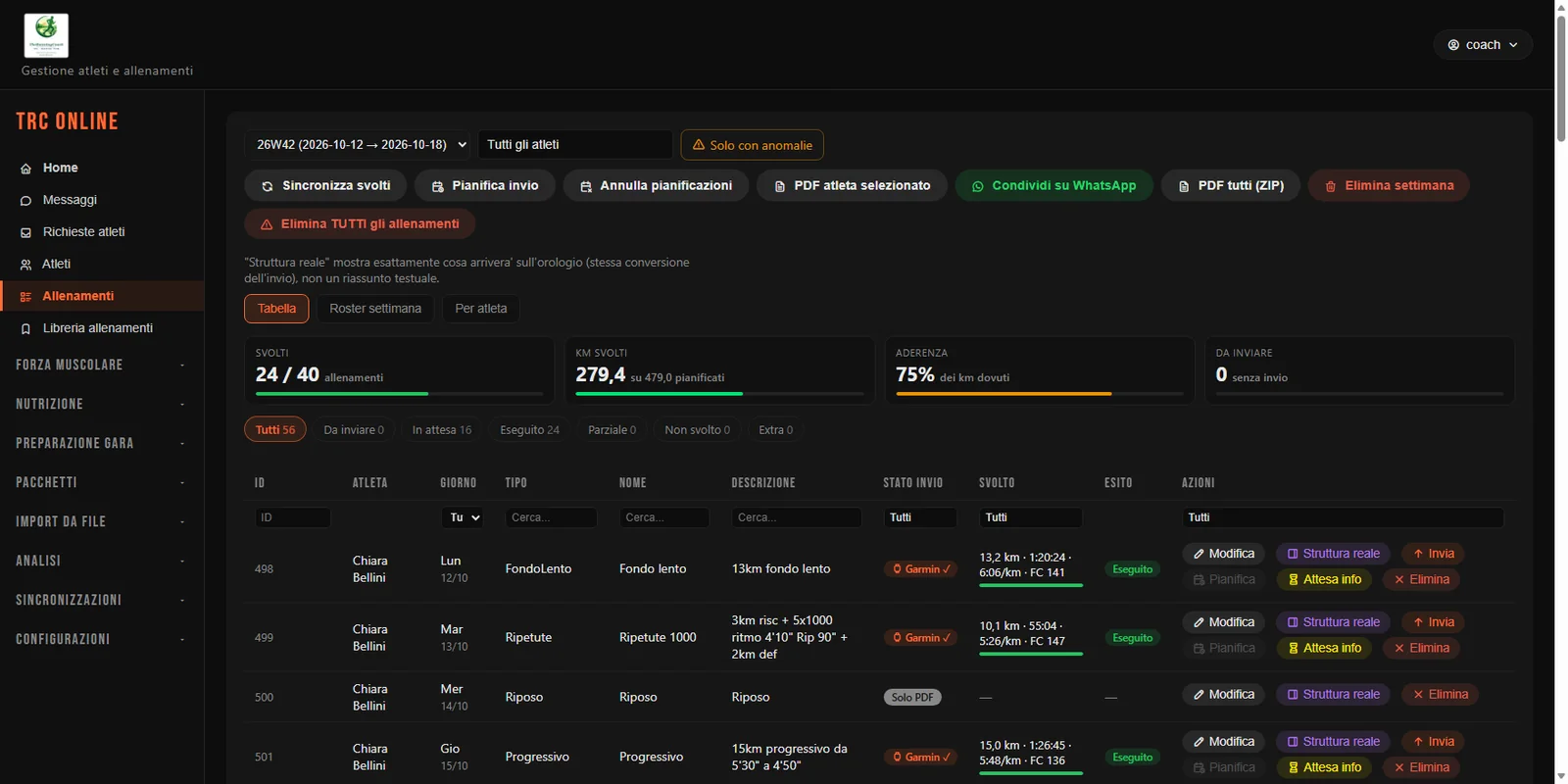Switch to the Per atleta view tab
1568x784 pixels.
click(x=481, y=309)
